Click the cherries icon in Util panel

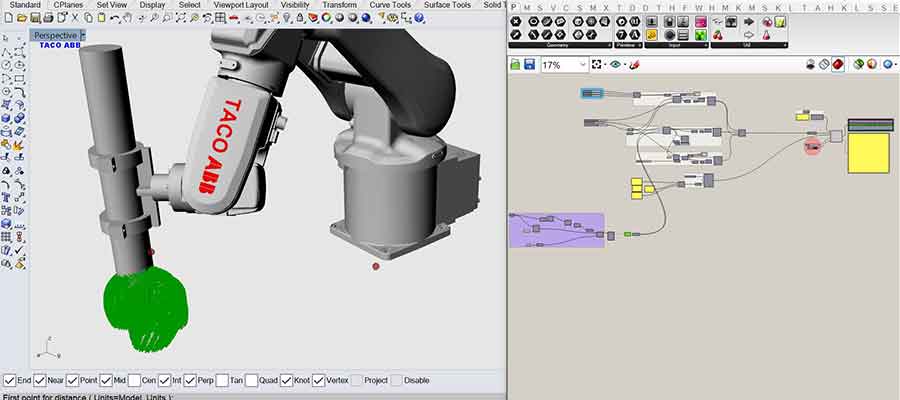717,35
